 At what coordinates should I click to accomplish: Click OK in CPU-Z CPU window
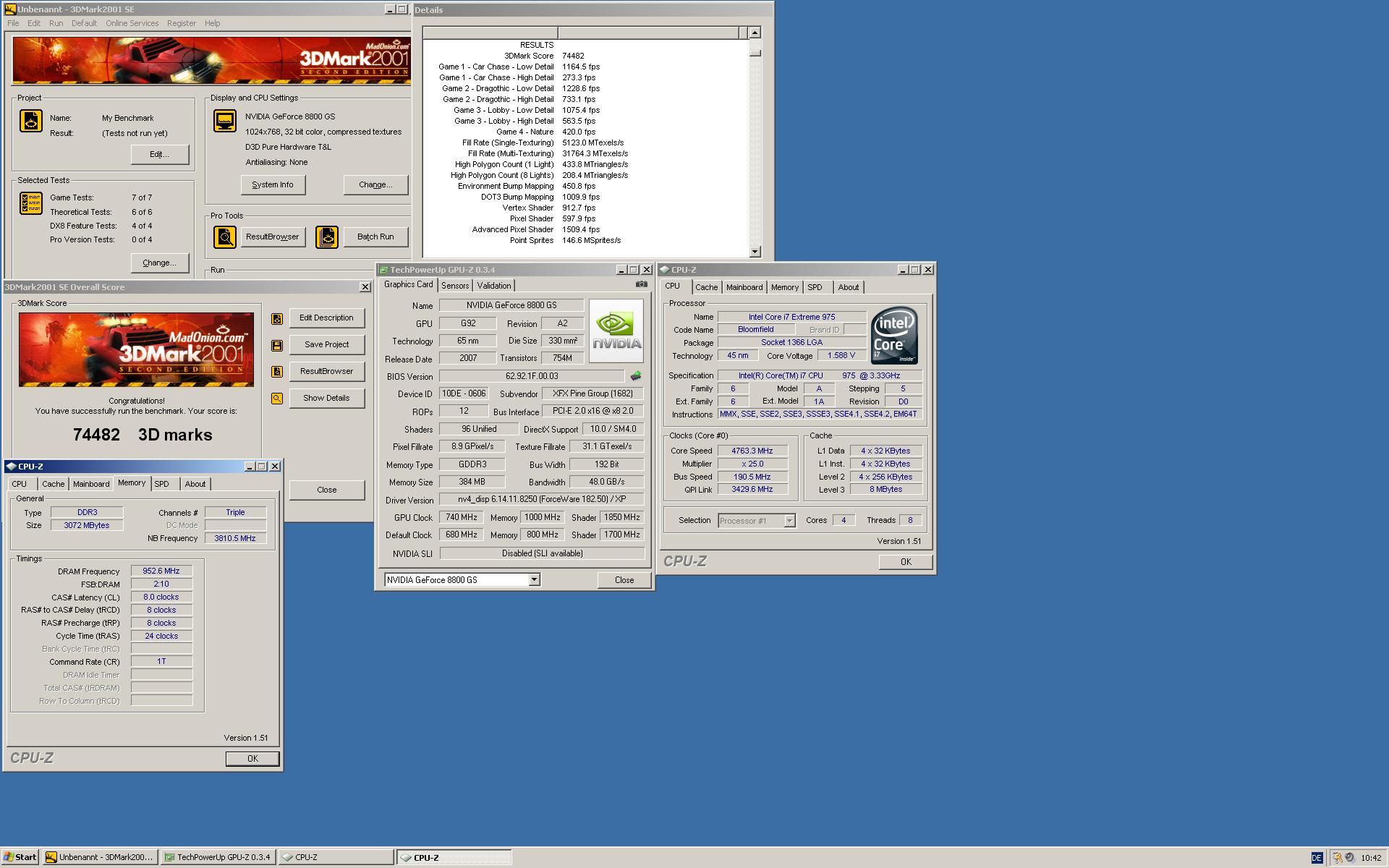pos(906,562)
